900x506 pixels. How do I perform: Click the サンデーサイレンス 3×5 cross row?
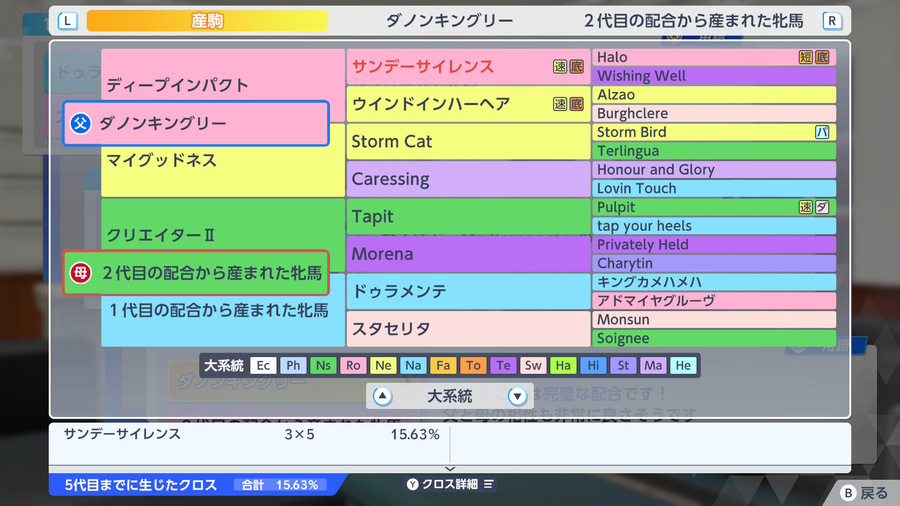click(250, 434)
